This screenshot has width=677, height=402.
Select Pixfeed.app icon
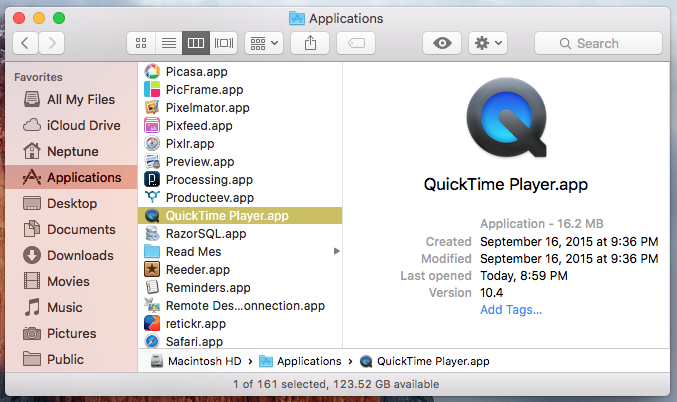[152, 125]
